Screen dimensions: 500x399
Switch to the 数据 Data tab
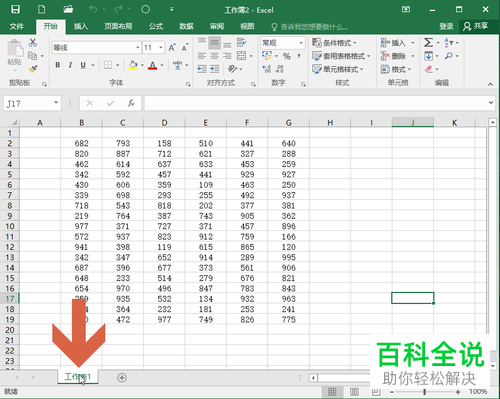click(186, 26)
